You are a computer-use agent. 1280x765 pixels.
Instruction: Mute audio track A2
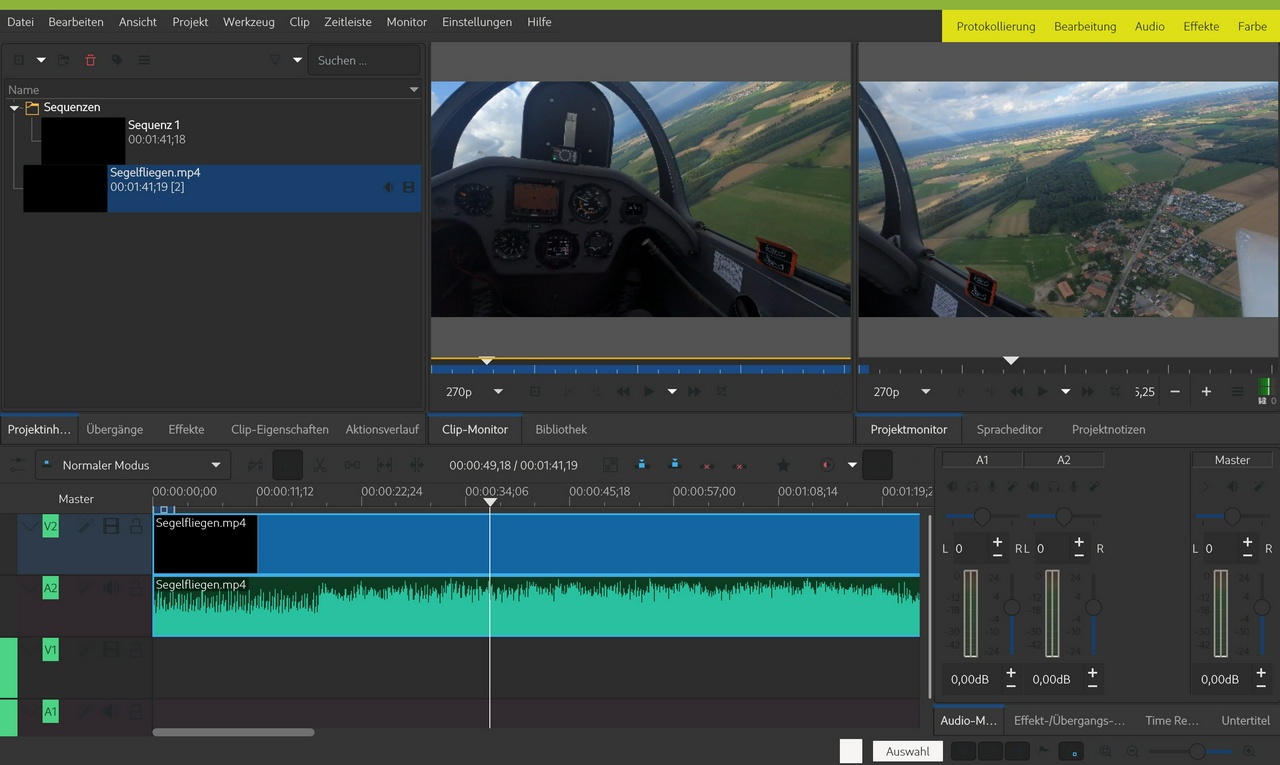tap(110, 588)
